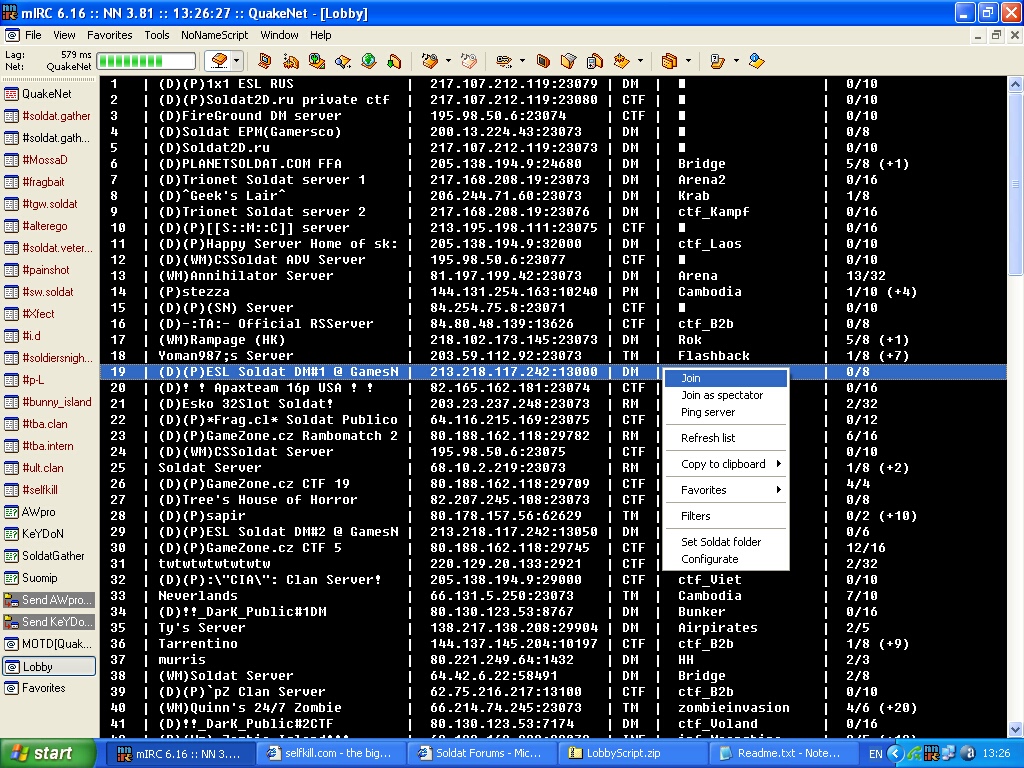Expand the arrow after the orange burst icon

pos(640,61)
